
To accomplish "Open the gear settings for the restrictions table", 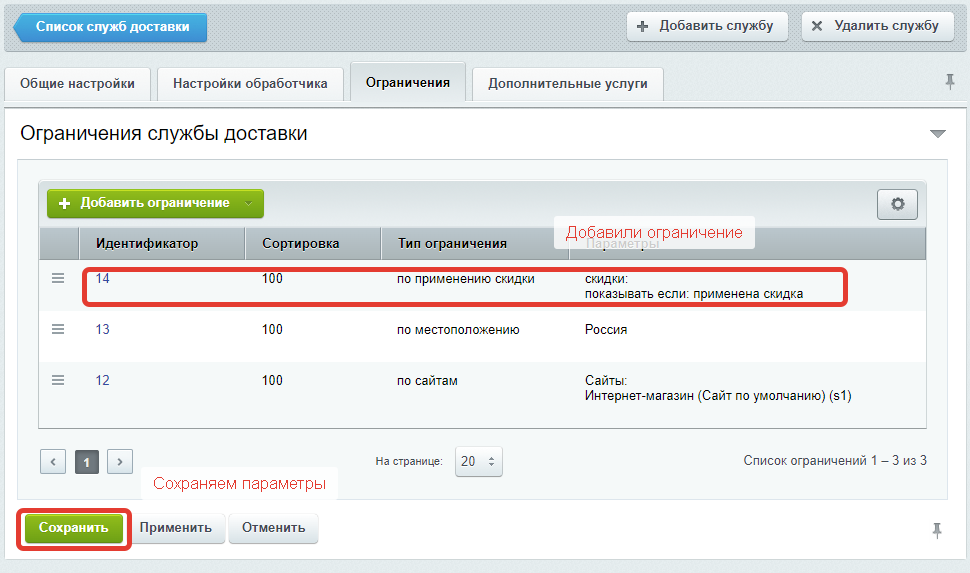I will pyautogui.click(x=897, y=204).
